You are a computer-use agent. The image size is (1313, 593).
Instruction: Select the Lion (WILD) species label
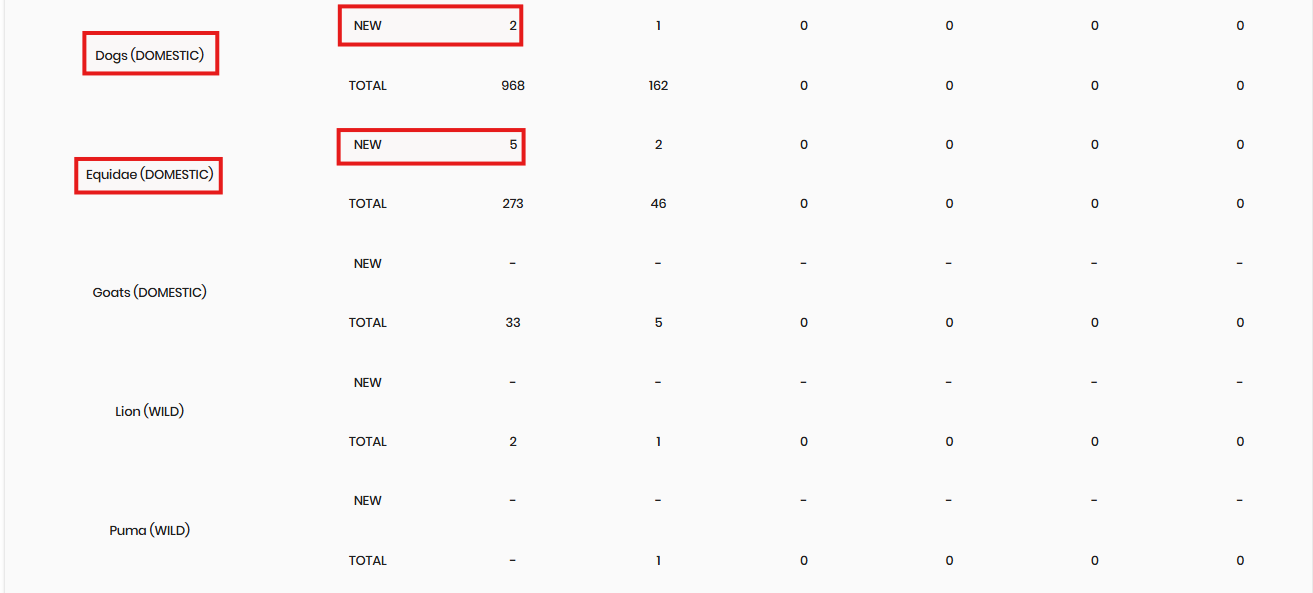coord(149,412)
